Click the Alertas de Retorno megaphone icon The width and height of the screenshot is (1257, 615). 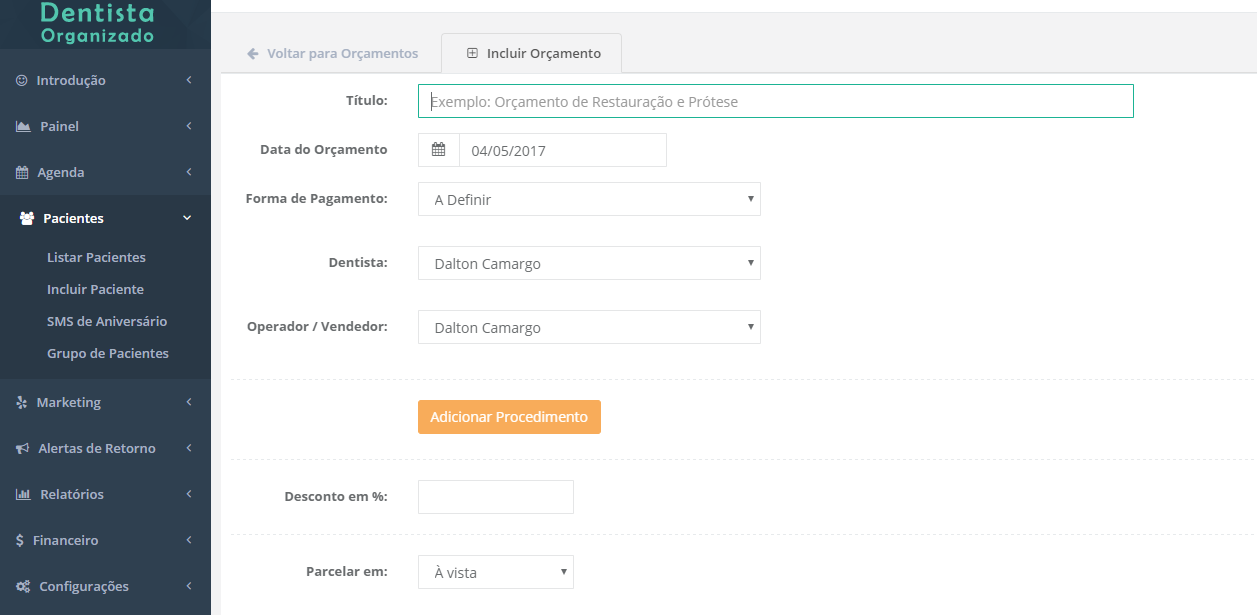click(22, 449)
